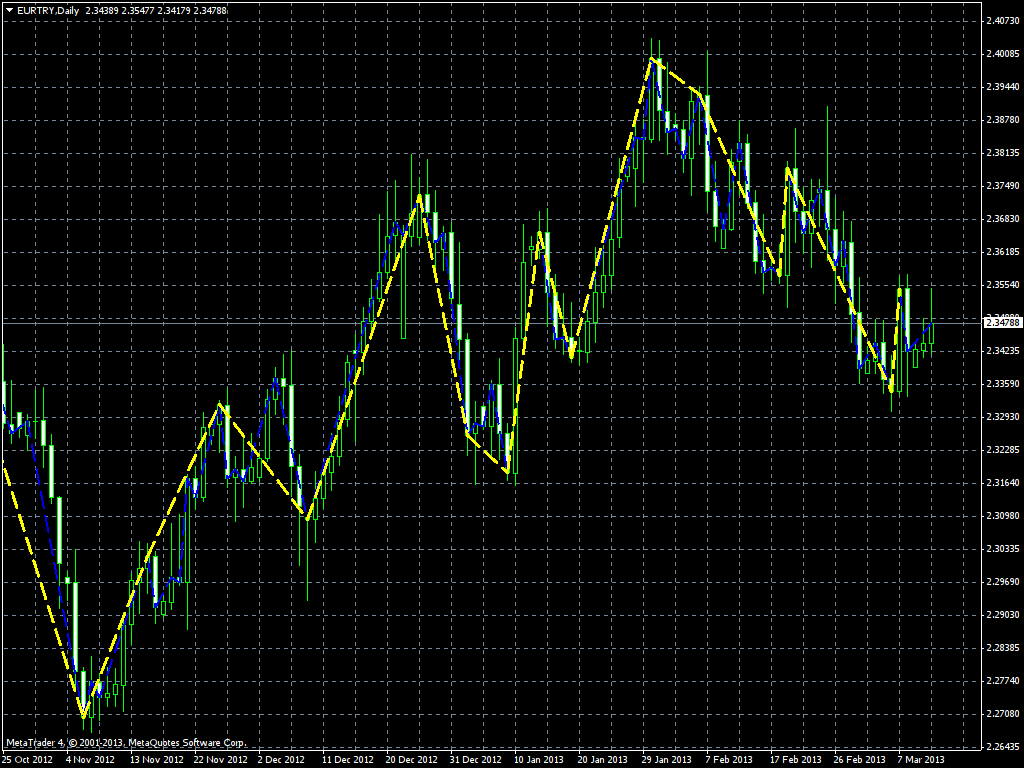Click the lowest ZigZag trough near 2.27080

coord(84,715)
